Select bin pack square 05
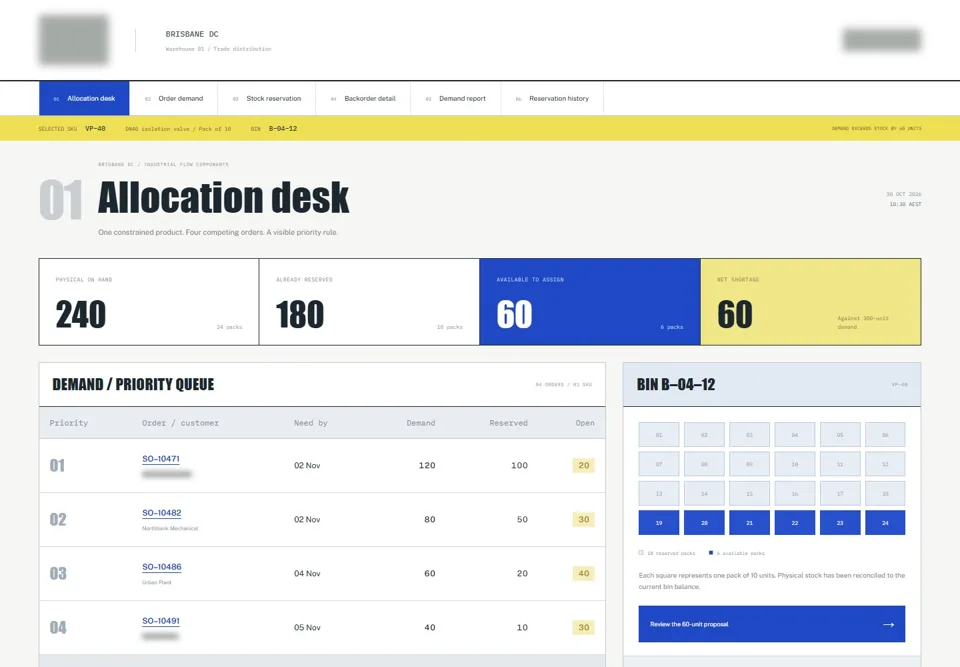Viewport: 960px width, 667px height. click(x=840, y=434)
